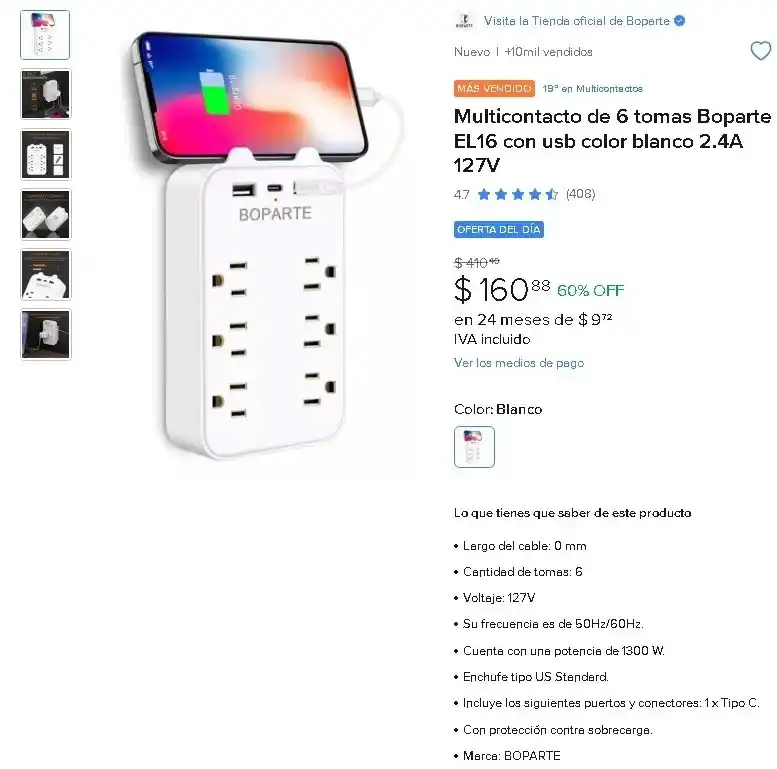
Task: Select the sixth thumbnail showing wall installation
Action: pos(46,334)
